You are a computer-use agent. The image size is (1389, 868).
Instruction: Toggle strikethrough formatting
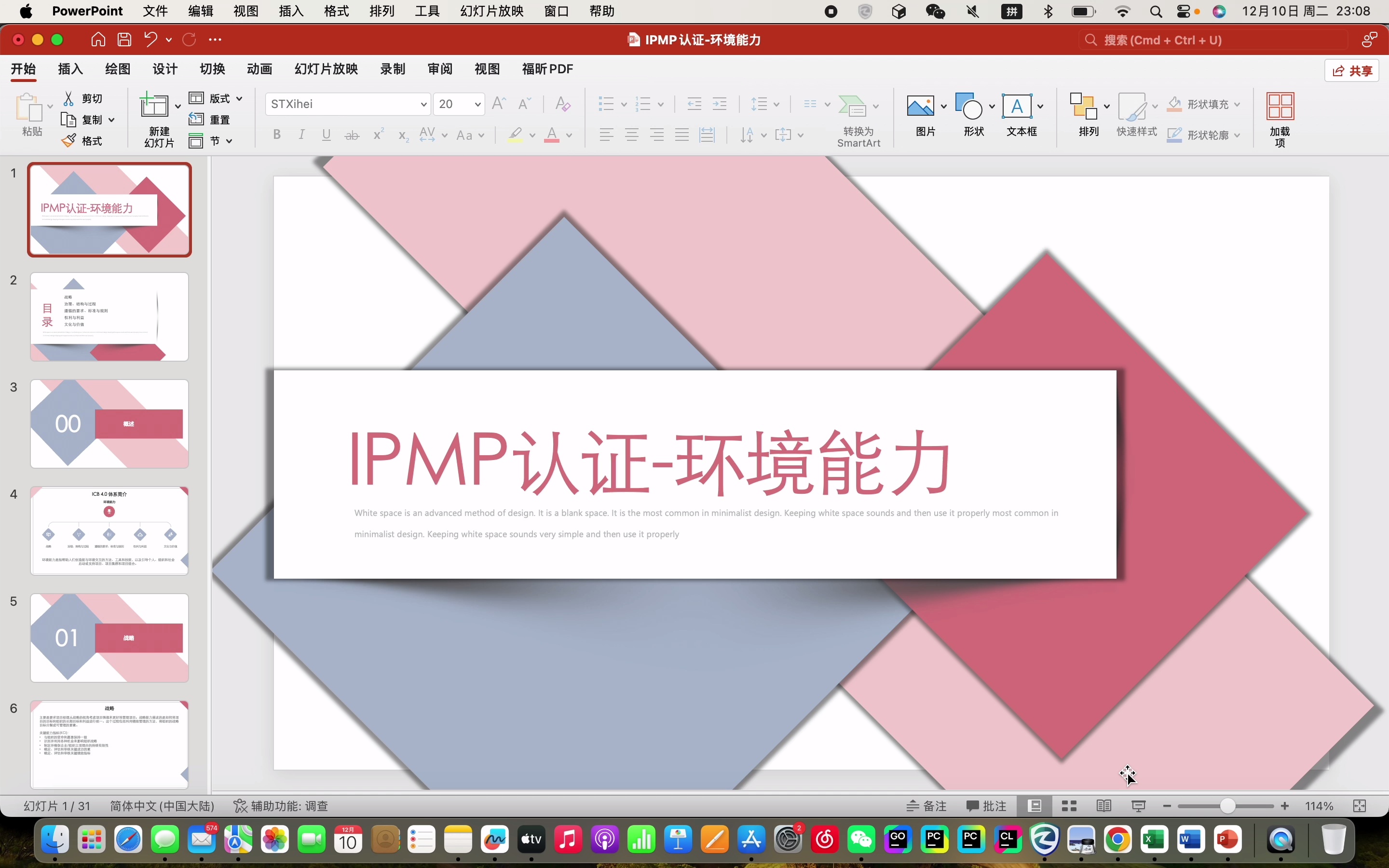[x=352, y=135]
